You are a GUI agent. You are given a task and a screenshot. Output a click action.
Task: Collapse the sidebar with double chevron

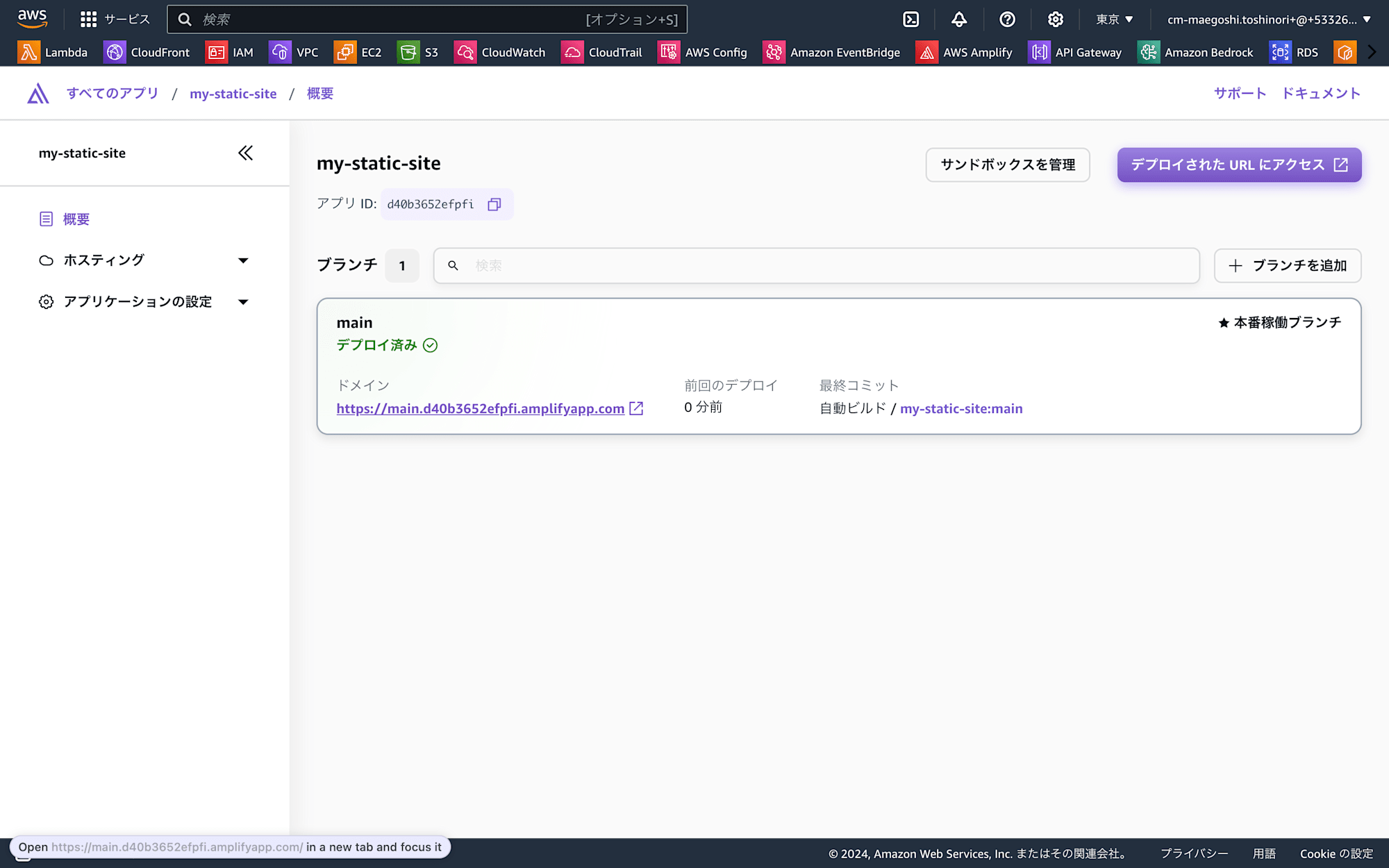[x=245, y=153]
